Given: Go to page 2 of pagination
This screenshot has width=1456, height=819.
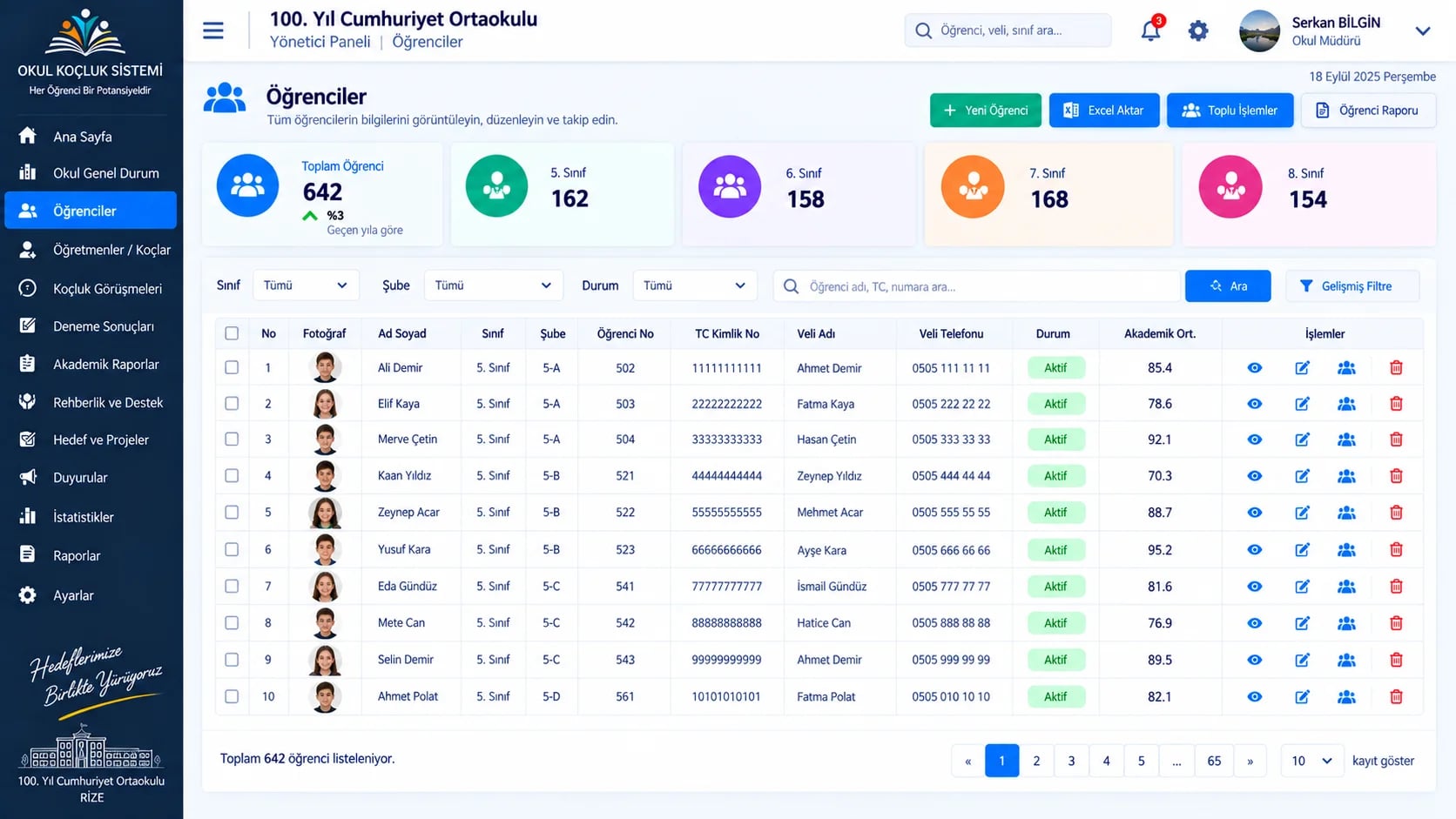Looking at the screenshot, I should [x=1036, y=761].
